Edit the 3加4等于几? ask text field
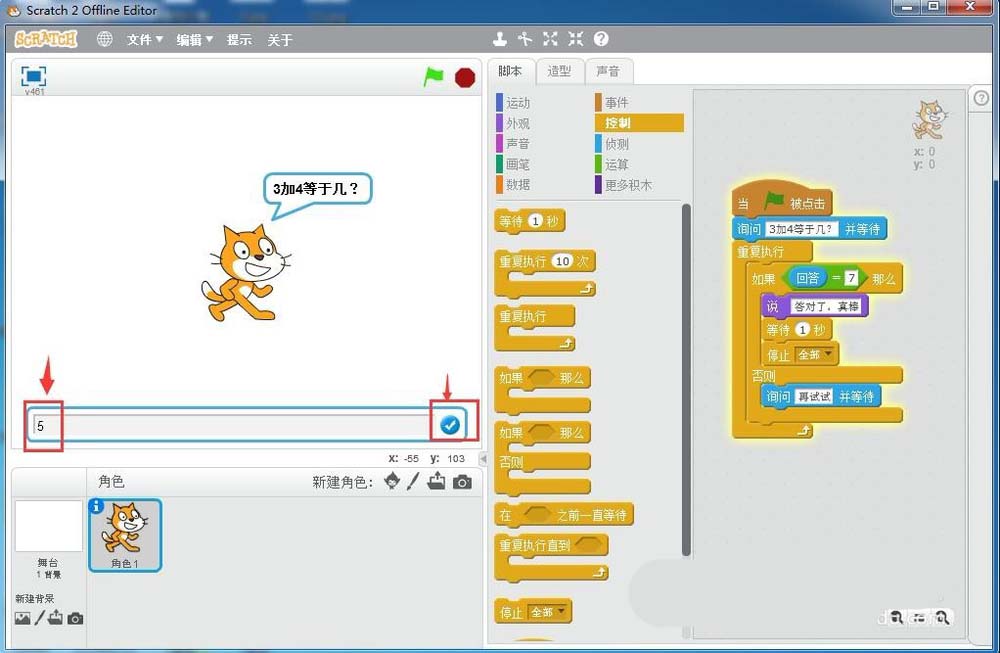 801,229
